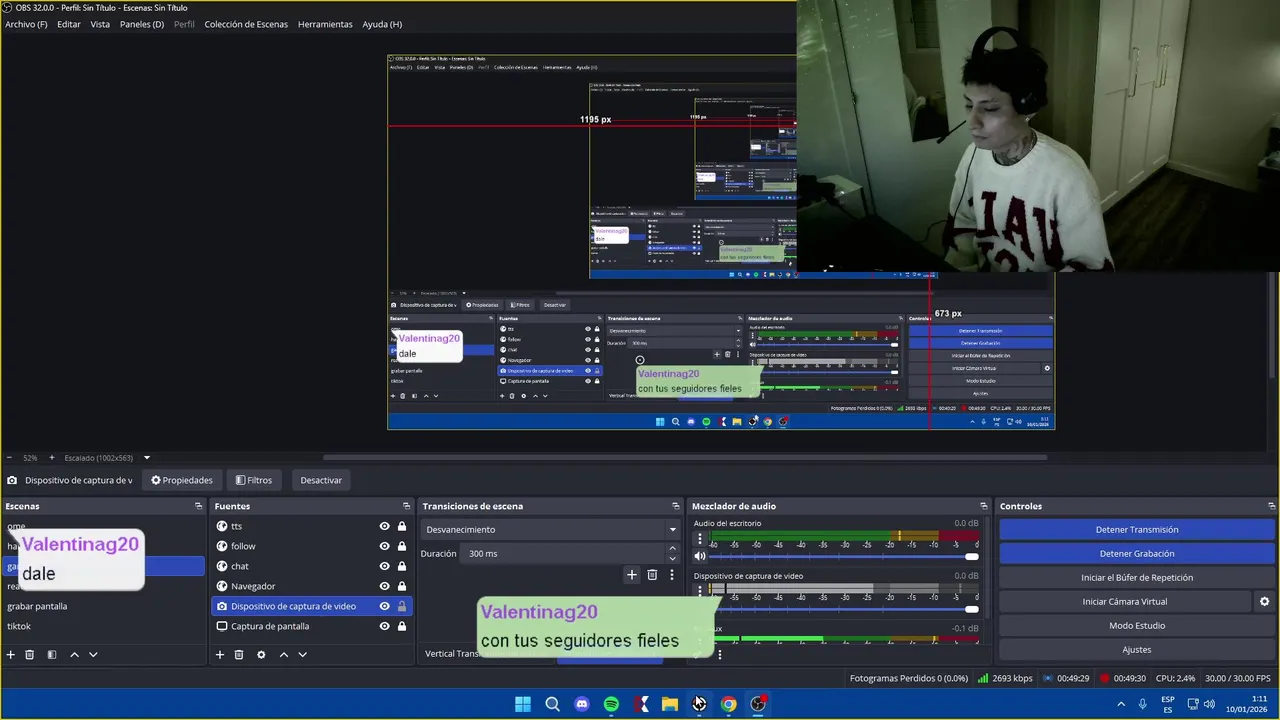Add a transition with the plus icon in Transiciones
This screenshot has width=1280, height=720.
(x=632, y=575)
